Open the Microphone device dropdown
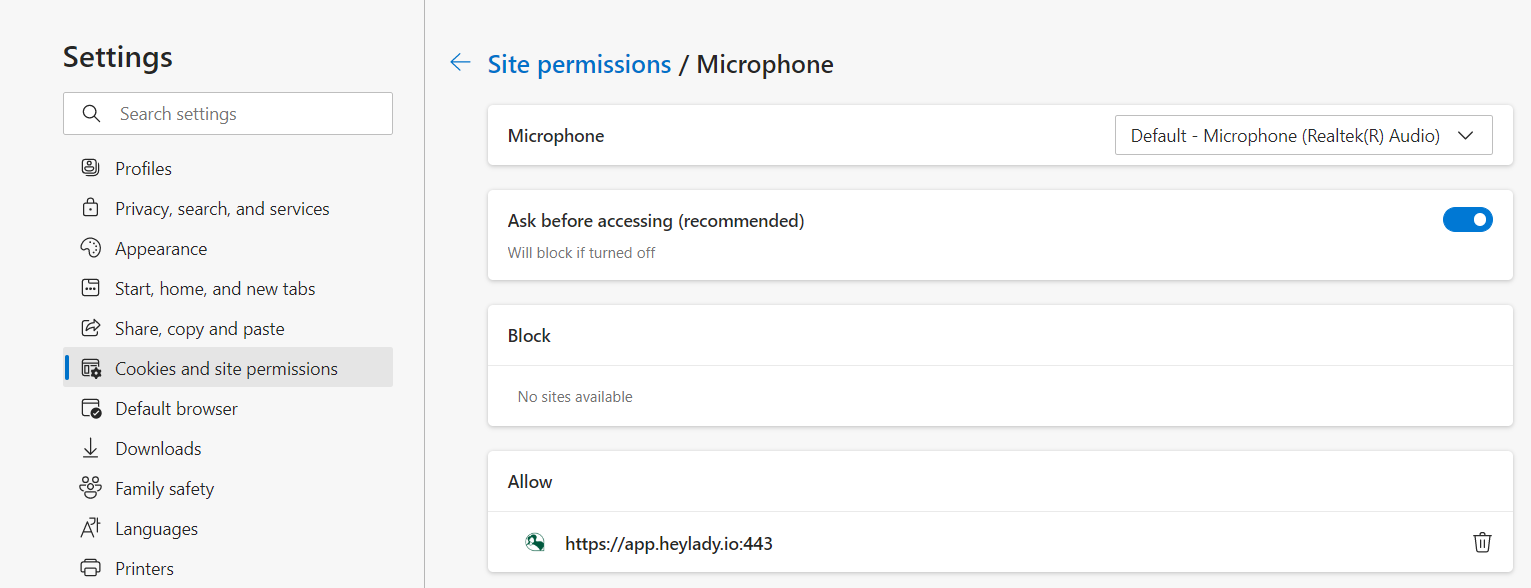 click(x=1303, y=136)
